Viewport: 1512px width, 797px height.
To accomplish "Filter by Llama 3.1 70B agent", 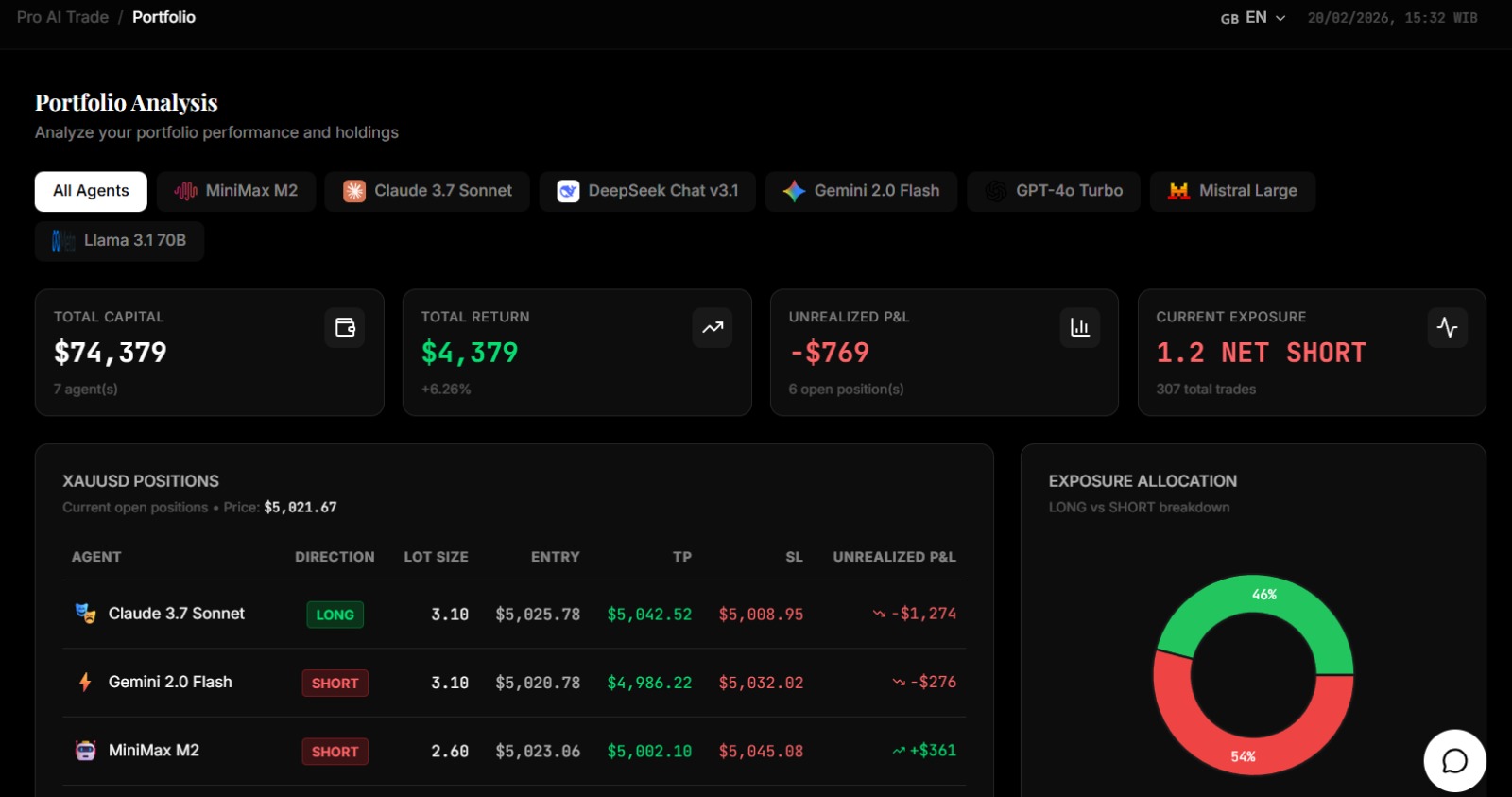I will [x=119, y=241].
